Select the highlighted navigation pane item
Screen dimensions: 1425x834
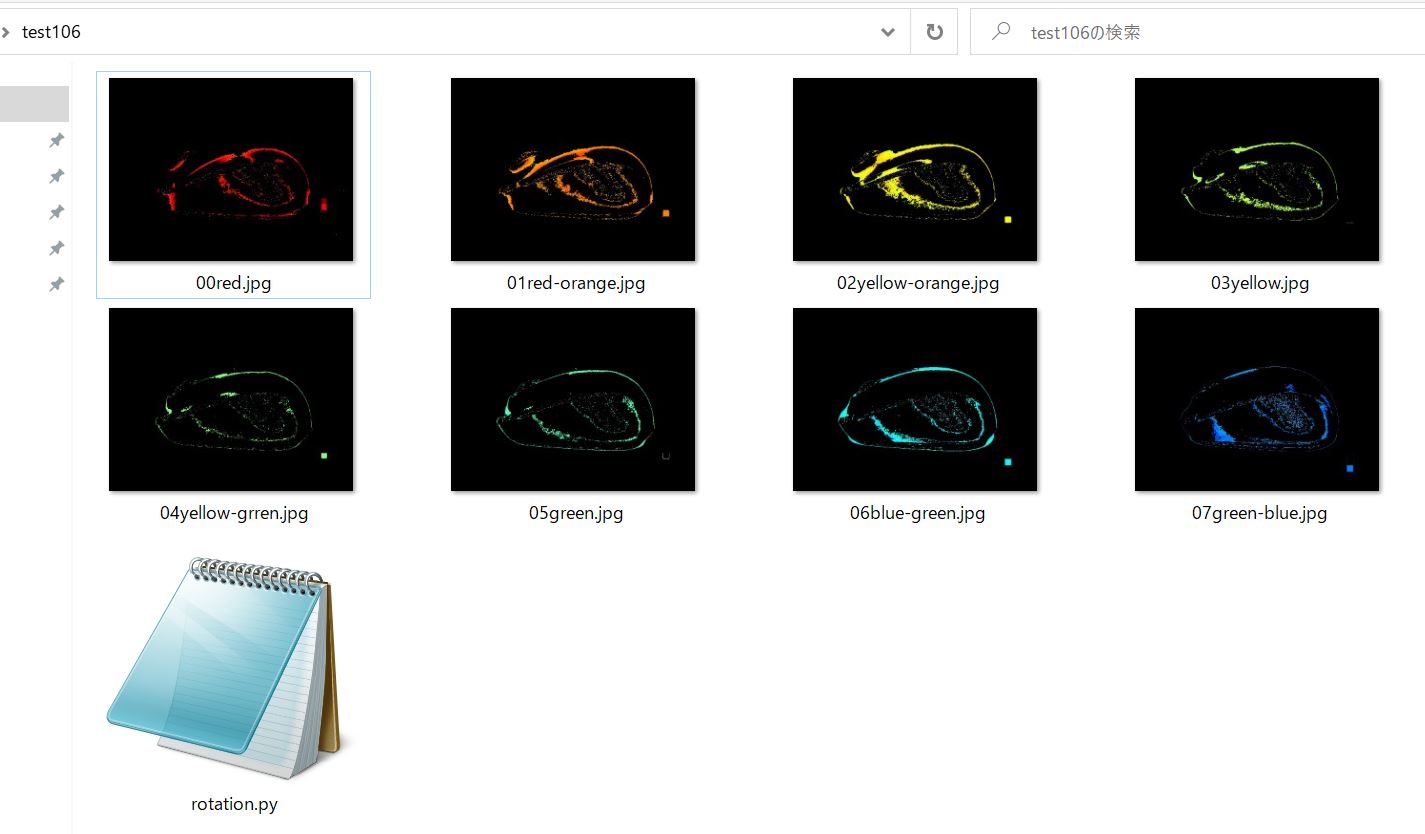pos(34,104)
